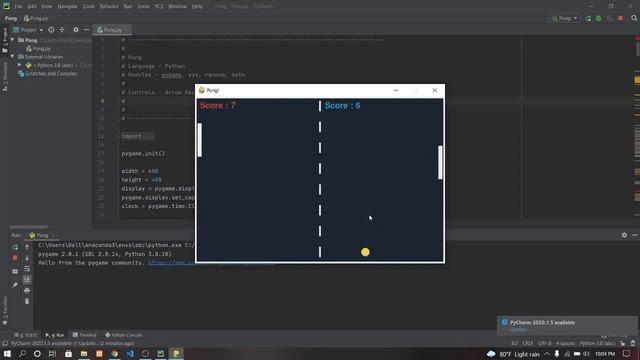Click the Python 3.8 (abc) interpreter status entry
640x360 pixels.
click(597, 343)
